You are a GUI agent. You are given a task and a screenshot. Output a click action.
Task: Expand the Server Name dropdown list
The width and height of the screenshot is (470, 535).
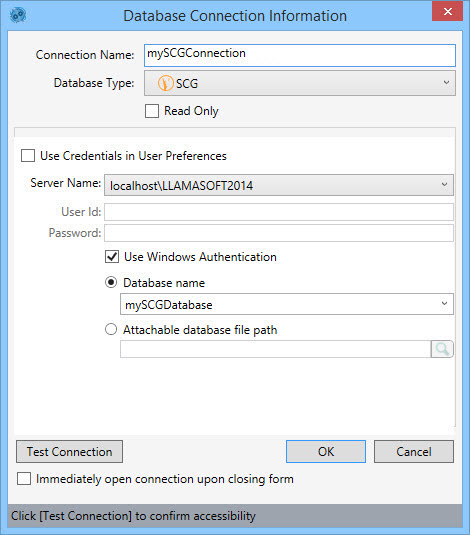[444, 185]
